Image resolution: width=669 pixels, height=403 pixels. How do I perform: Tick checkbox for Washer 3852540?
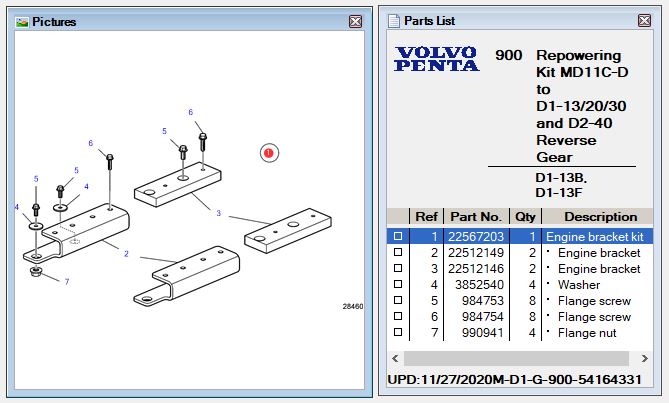coord(398,284)
